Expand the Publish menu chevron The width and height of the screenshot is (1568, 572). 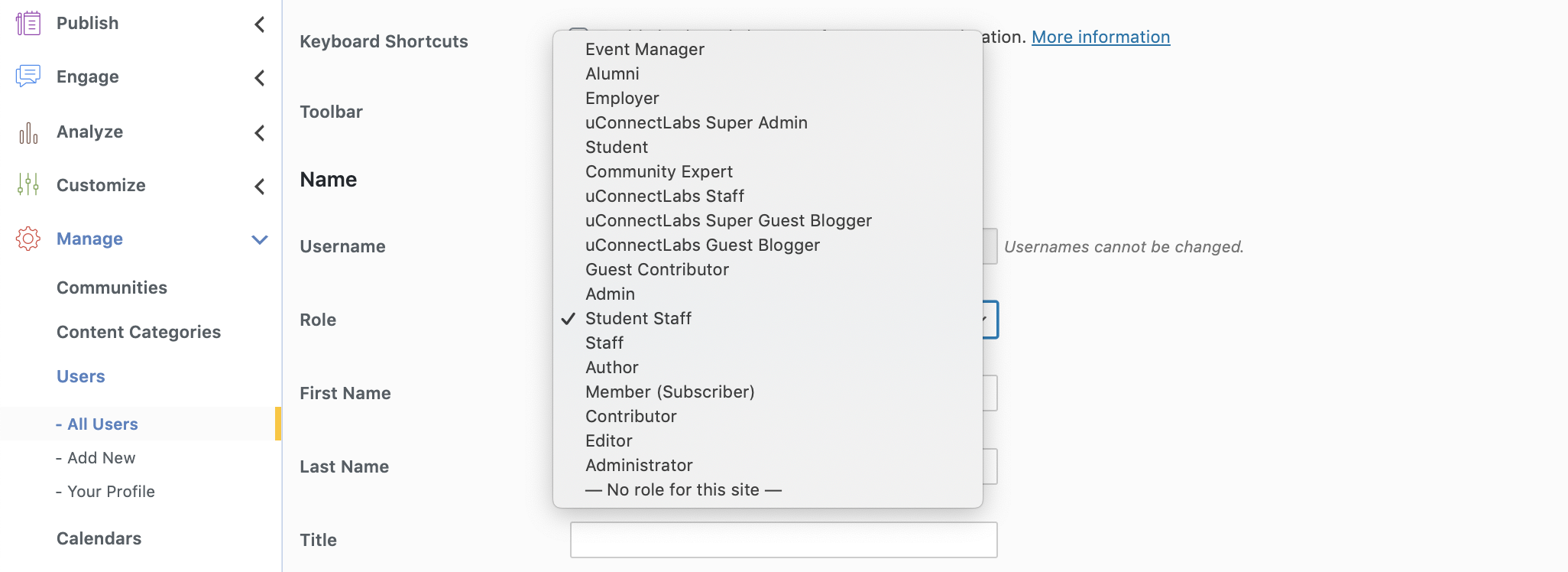click(260, 24)
